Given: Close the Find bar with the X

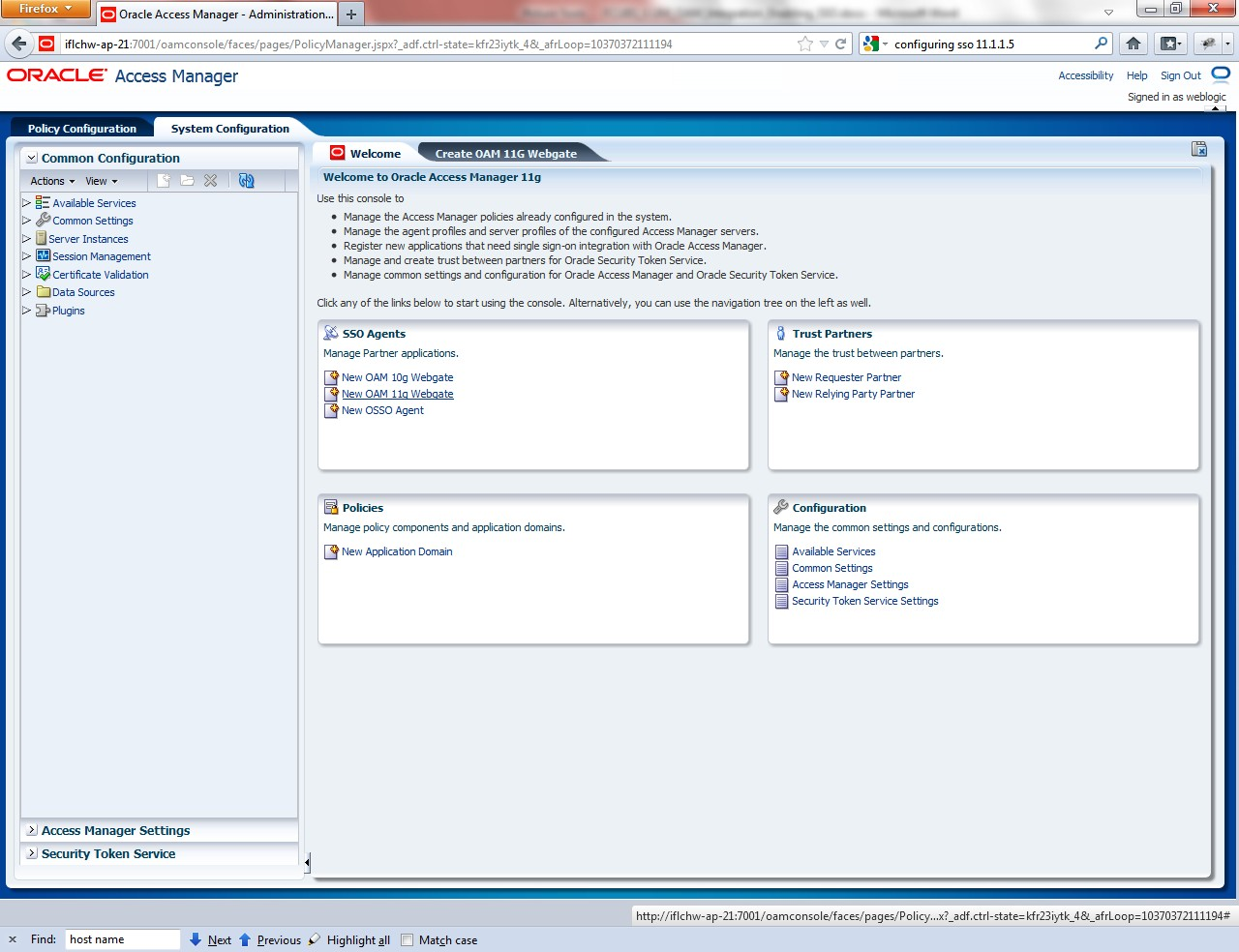Looking at the screenshot, I should click(13, 939).
